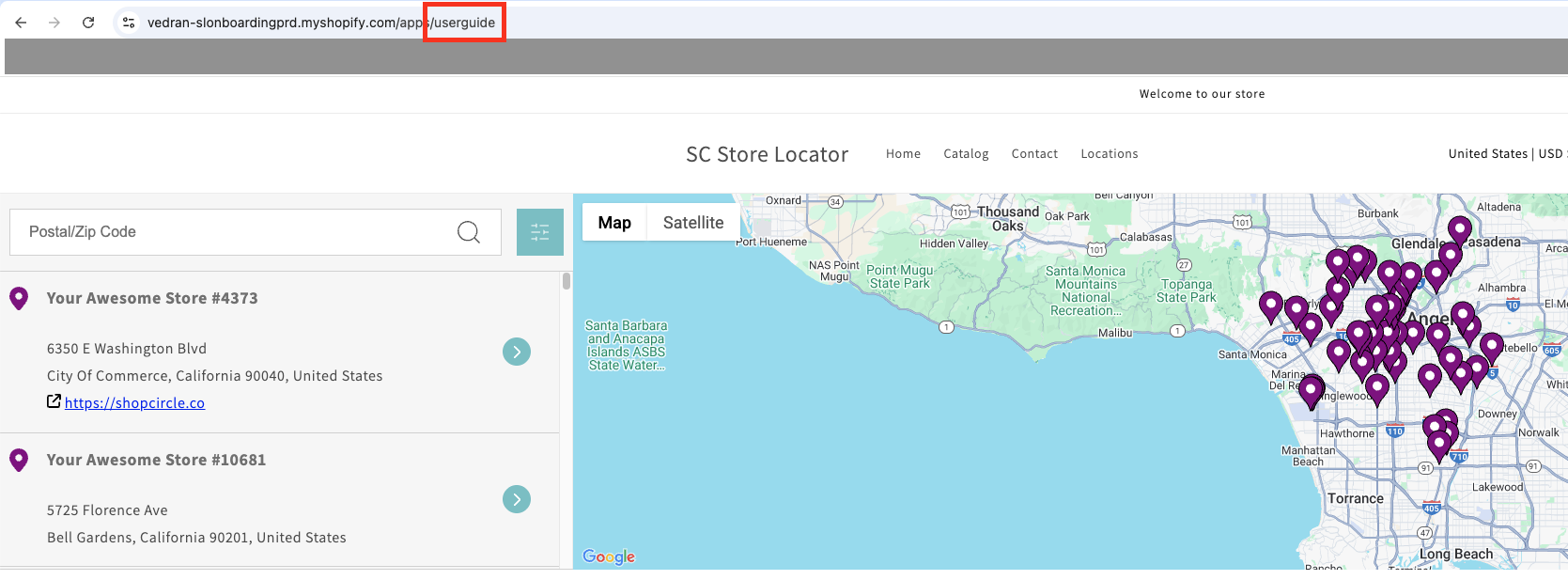The width and height of the screenshot is (1568, 580).
Task: Open the Catalog menu link
Action: [966, 153]
